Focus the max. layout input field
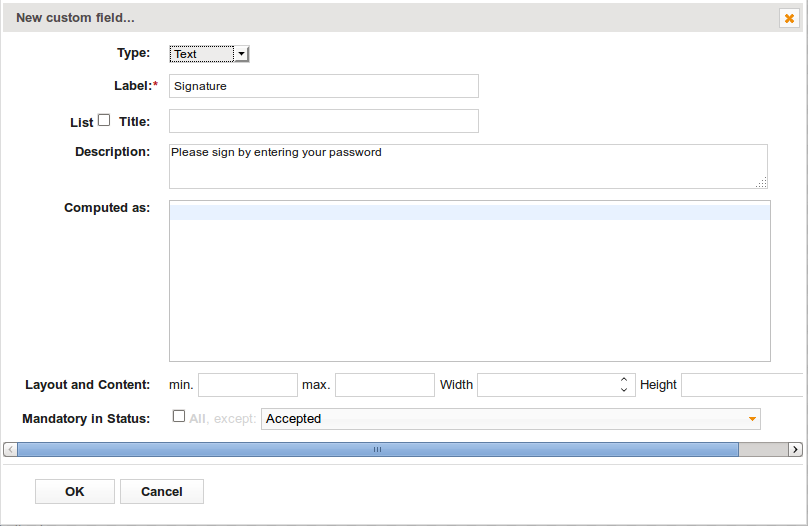This screenshot has height=526, width=808. pos(385,385)
